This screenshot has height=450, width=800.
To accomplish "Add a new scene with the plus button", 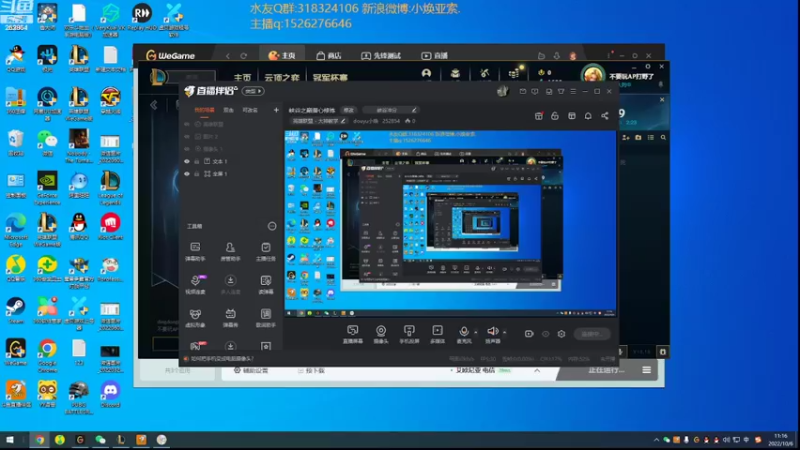I will point(276,110).
